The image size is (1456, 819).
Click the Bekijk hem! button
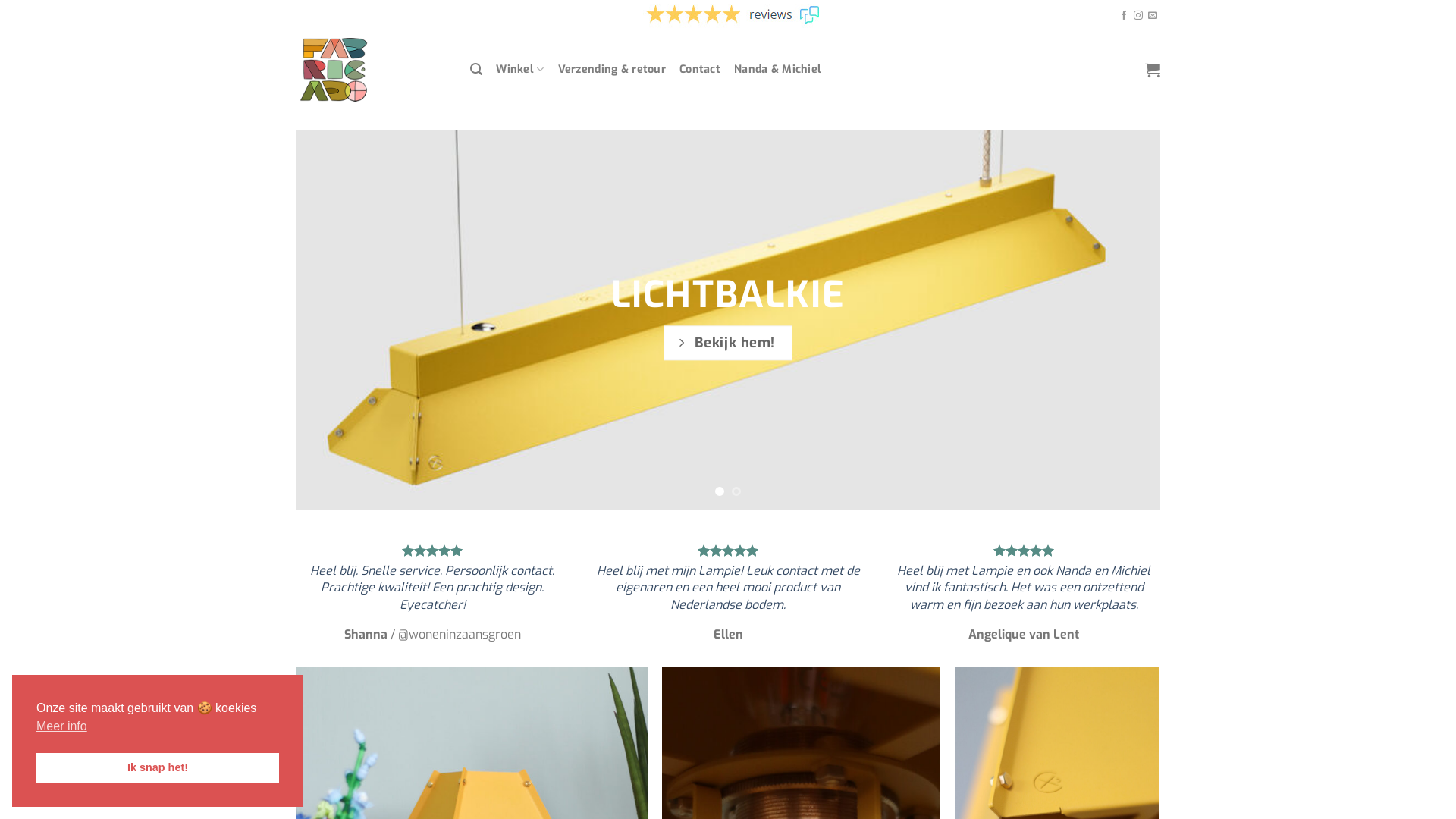coord(728,343)
